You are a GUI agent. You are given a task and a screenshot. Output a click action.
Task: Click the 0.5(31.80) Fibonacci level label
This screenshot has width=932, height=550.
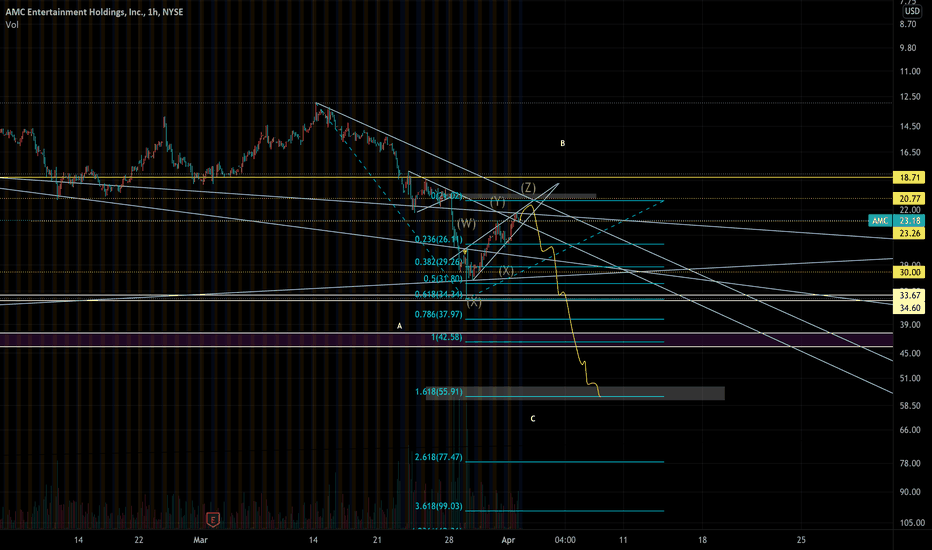pos(443,279)
